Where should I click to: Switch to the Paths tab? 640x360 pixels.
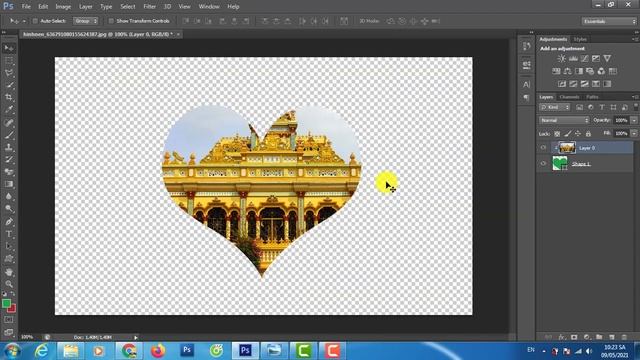point(592,97)
